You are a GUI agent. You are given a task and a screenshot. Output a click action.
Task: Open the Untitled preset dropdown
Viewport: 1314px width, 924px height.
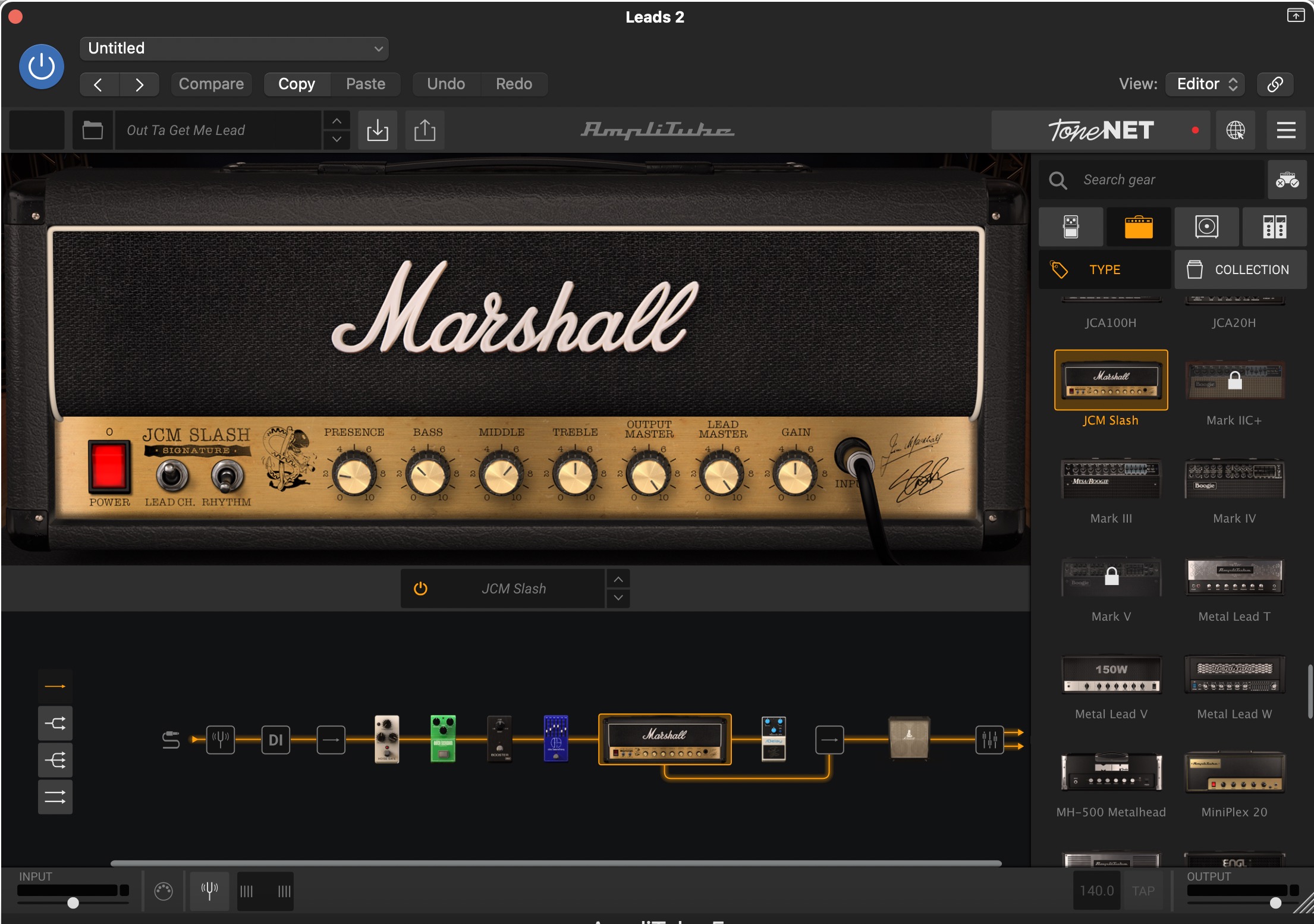[x=234, y=48]
